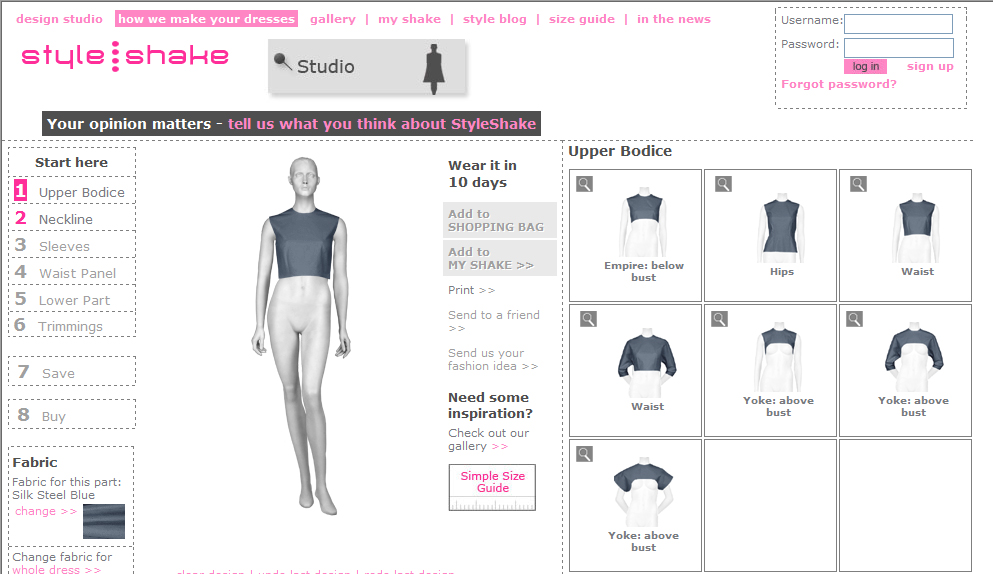Magnify the short-sleeved Yoke above bust tile
993x574 pixels.
pyautogui.click(x=585, y=454)
